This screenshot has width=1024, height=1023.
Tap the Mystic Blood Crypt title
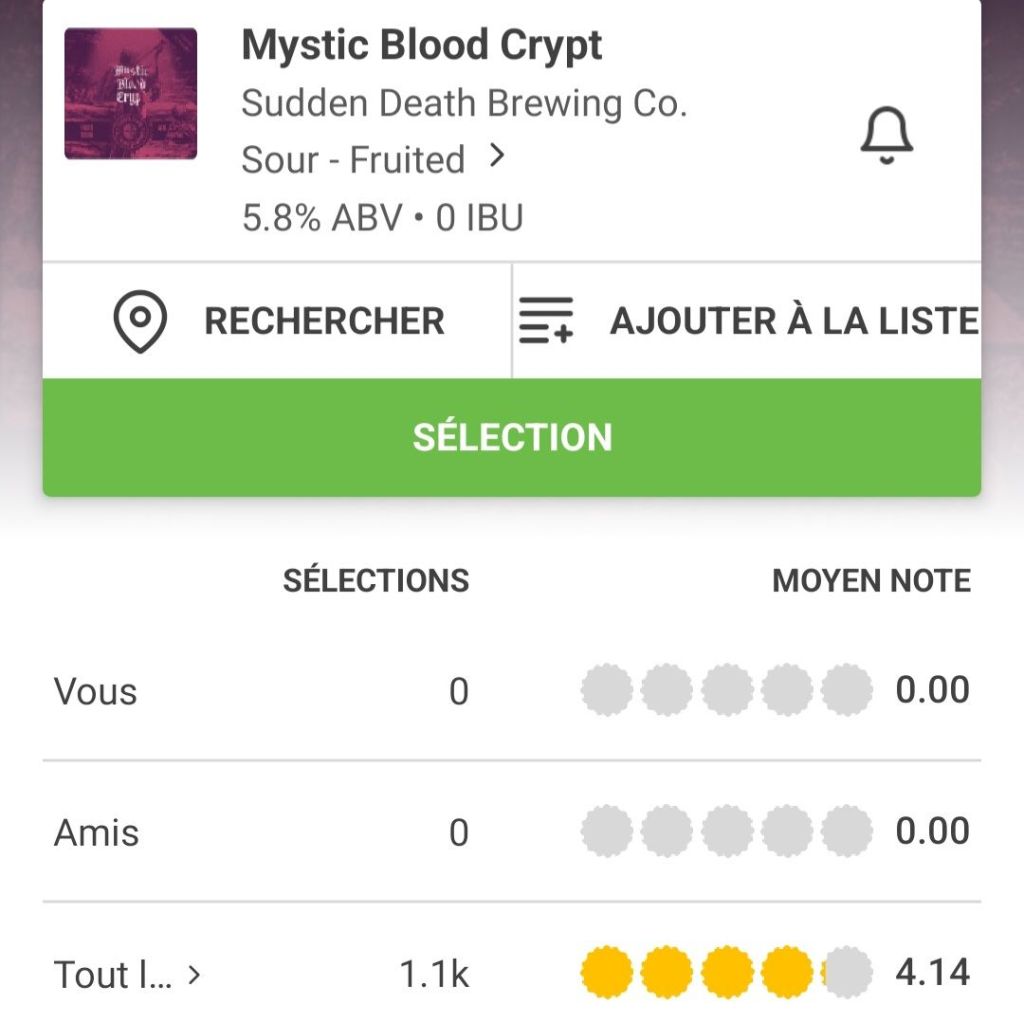422,45
